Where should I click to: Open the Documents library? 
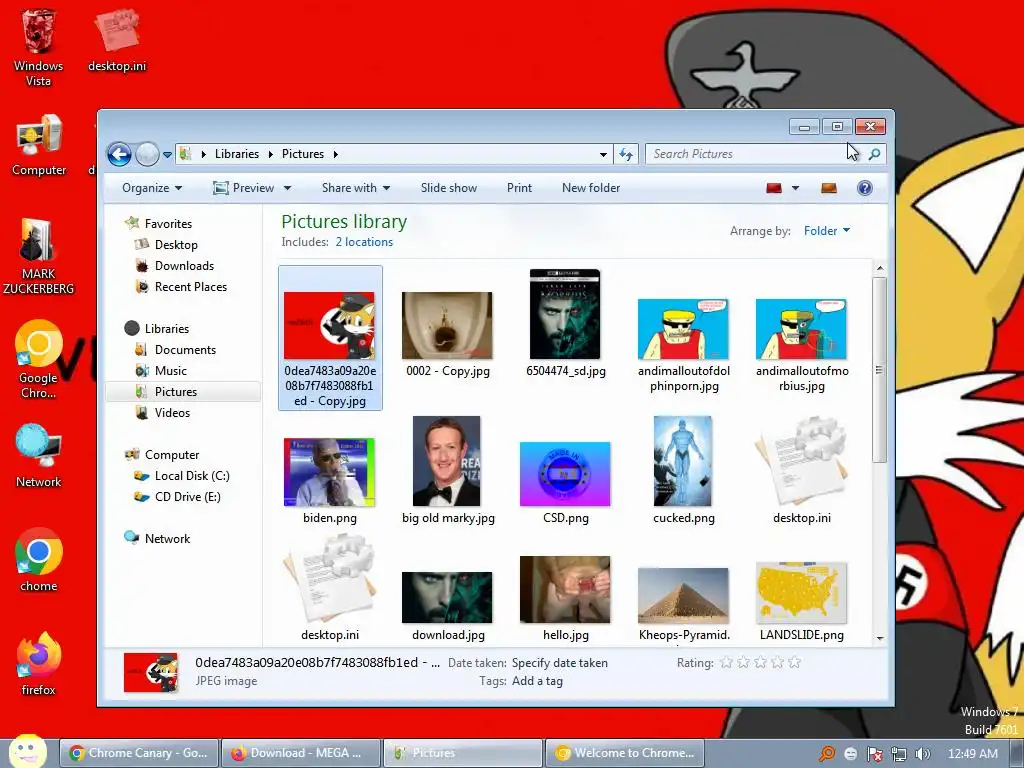(x=185, y=349)
